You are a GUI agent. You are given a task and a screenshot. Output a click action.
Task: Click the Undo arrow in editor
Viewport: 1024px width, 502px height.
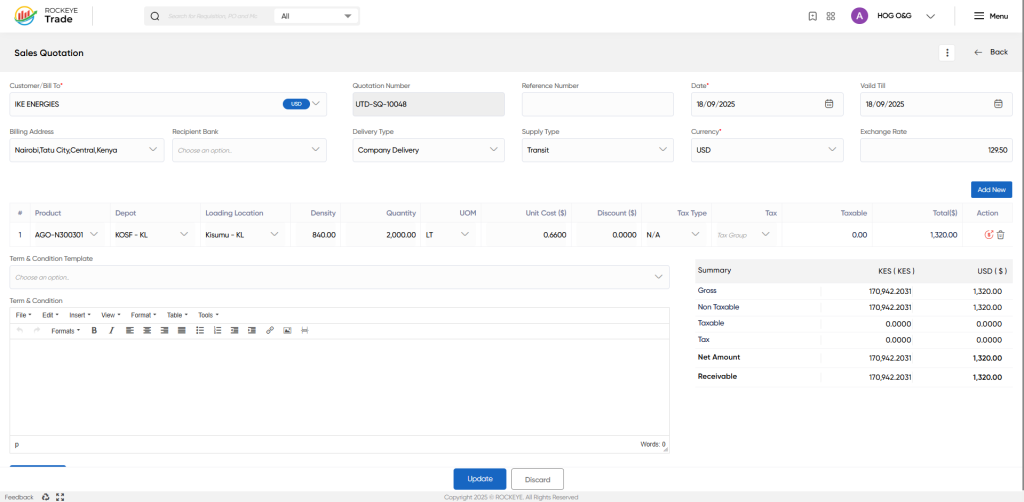click(x=20, y=331)
